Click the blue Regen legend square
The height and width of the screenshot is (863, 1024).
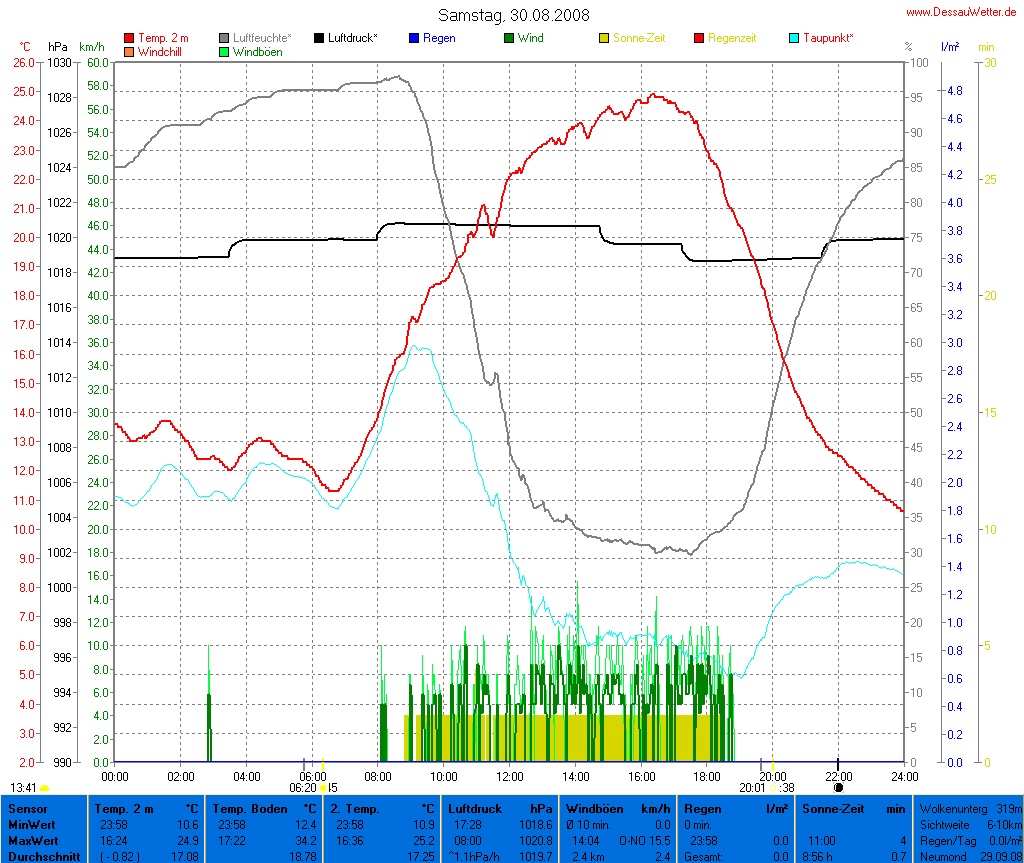[x=414, y=38]
